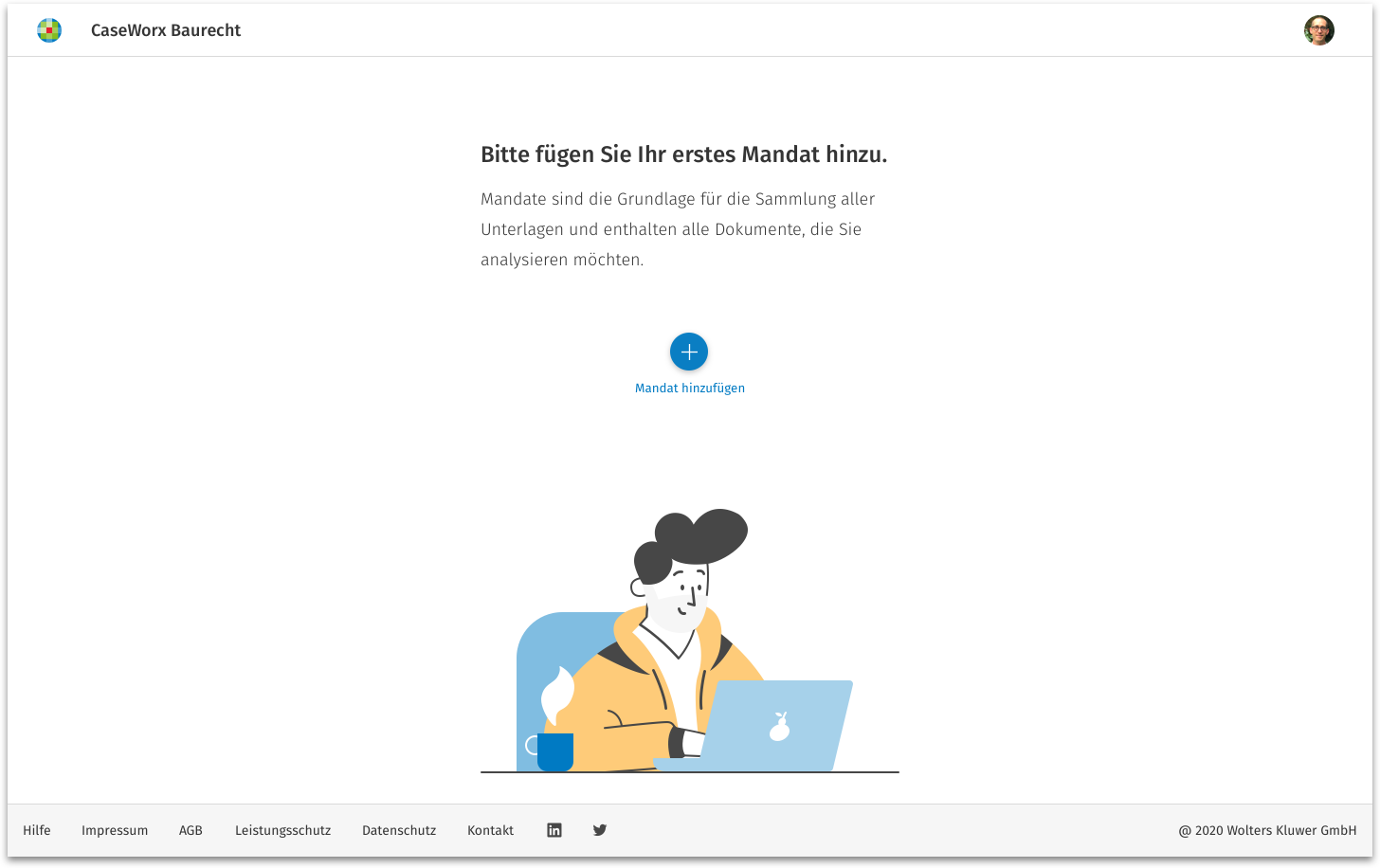This screenshot has width=1380, height=868.
Task: Click the paragraph describing Mandate
Action: tap(677, 229)
